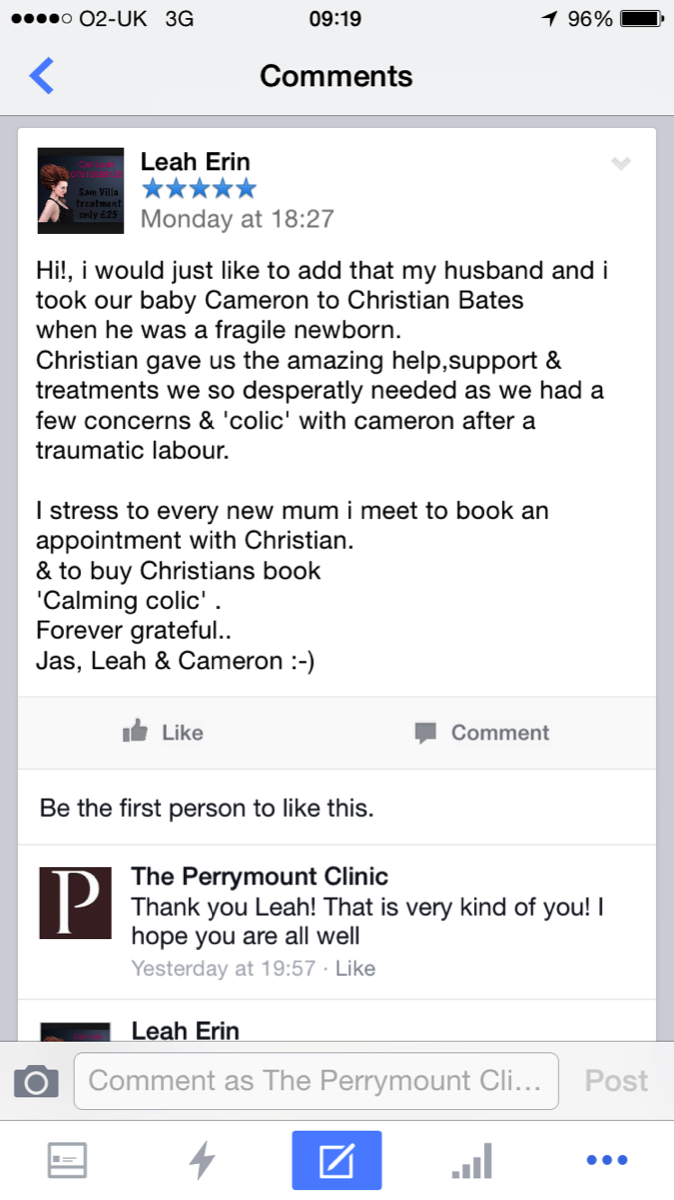The height and width of the screenshot is (1200, 674).
Task: Open the lightning bolt activity tab
Action: (202, 1160)
